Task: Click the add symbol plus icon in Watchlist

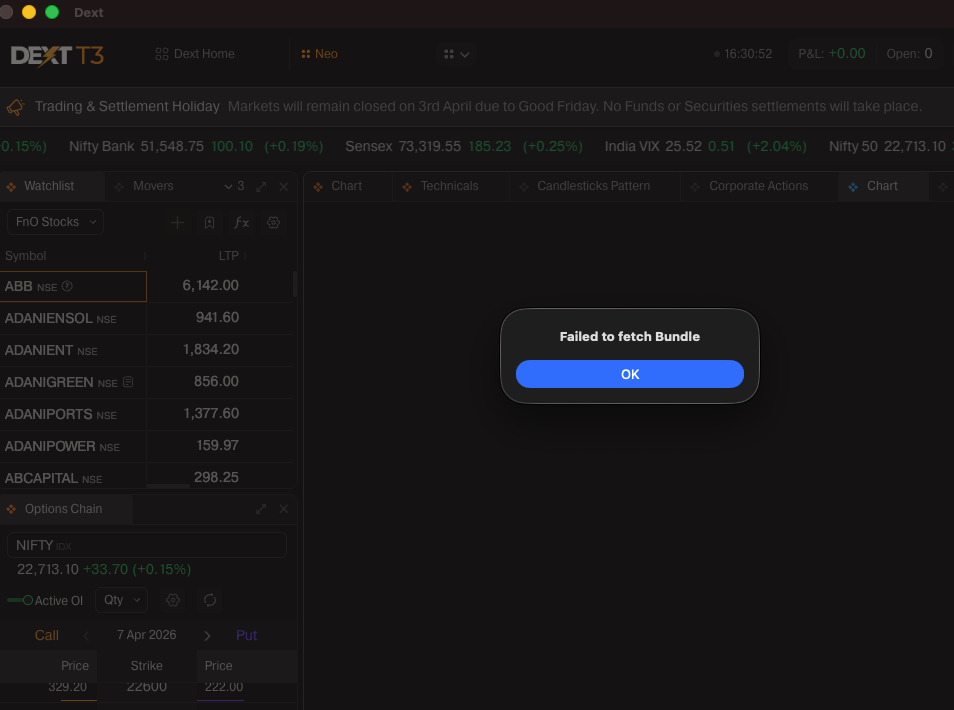Action: 177,223
